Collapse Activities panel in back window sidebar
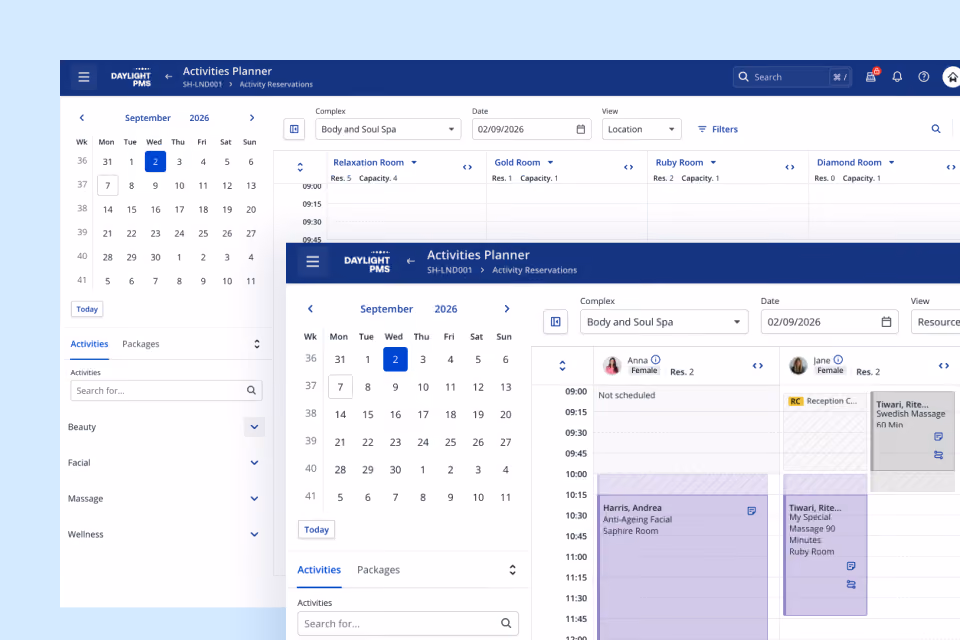This screenshot has width=960, height=640. [257, 344]
